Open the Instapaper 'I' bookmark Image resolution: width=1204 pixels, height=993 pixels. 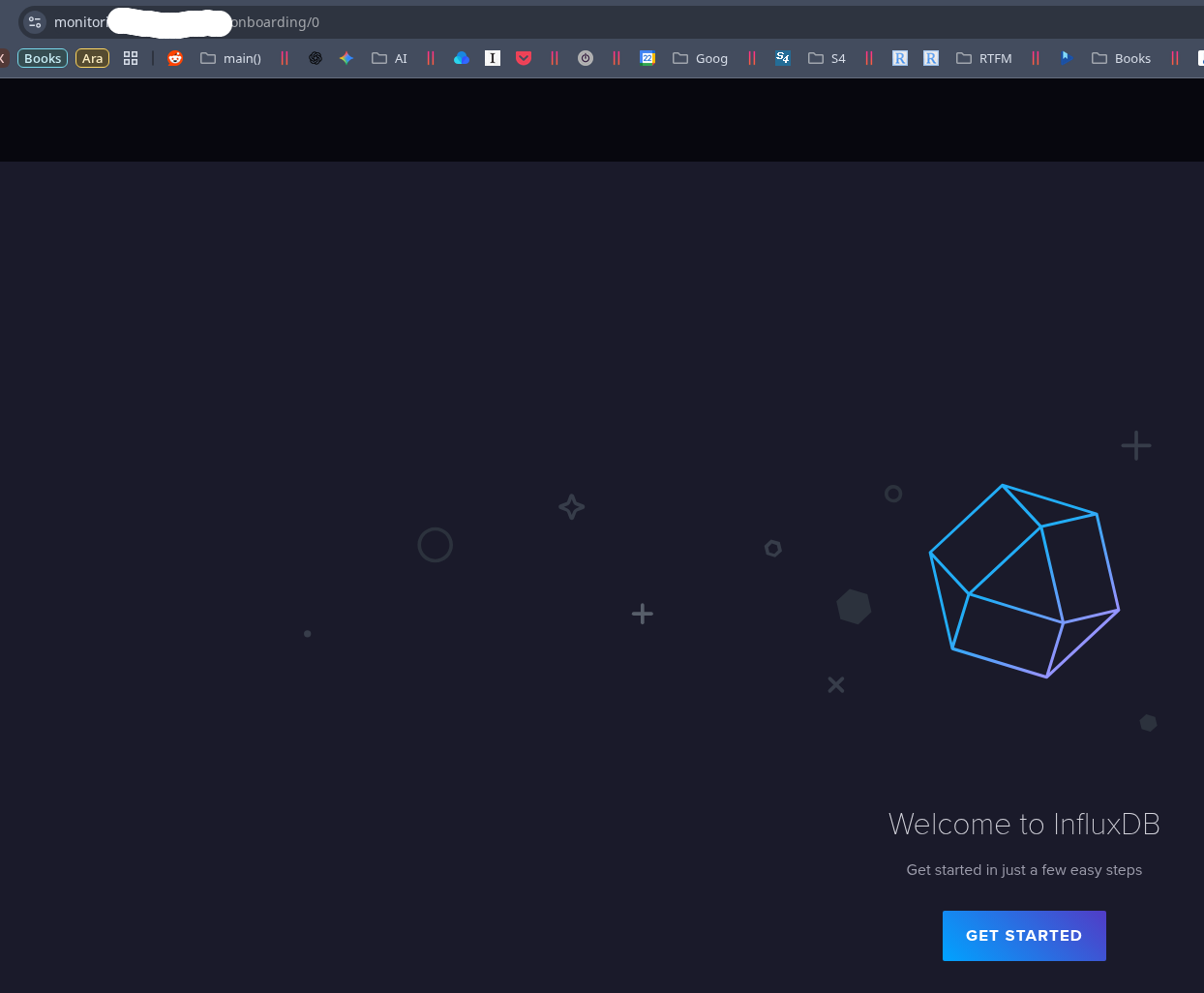coord(493,58)
